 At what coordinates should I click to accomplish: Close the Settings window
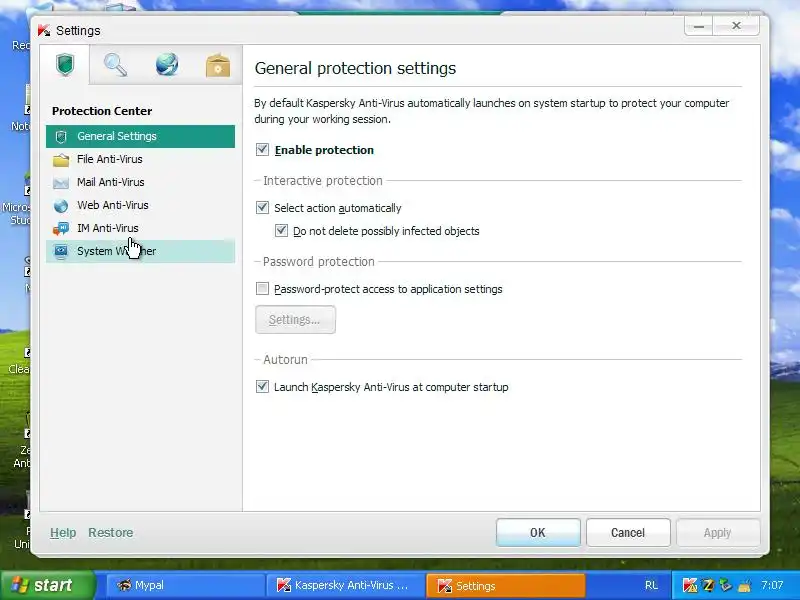click(736, 26)
